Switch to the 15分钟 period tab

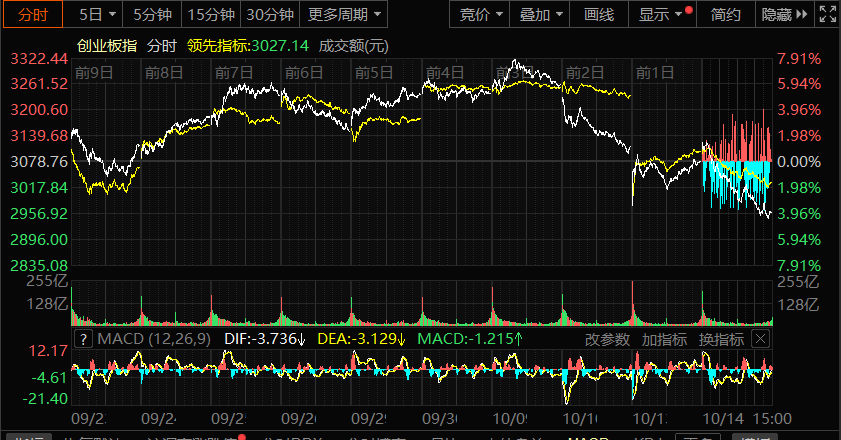pyautogui.click(x=211, y=14)
